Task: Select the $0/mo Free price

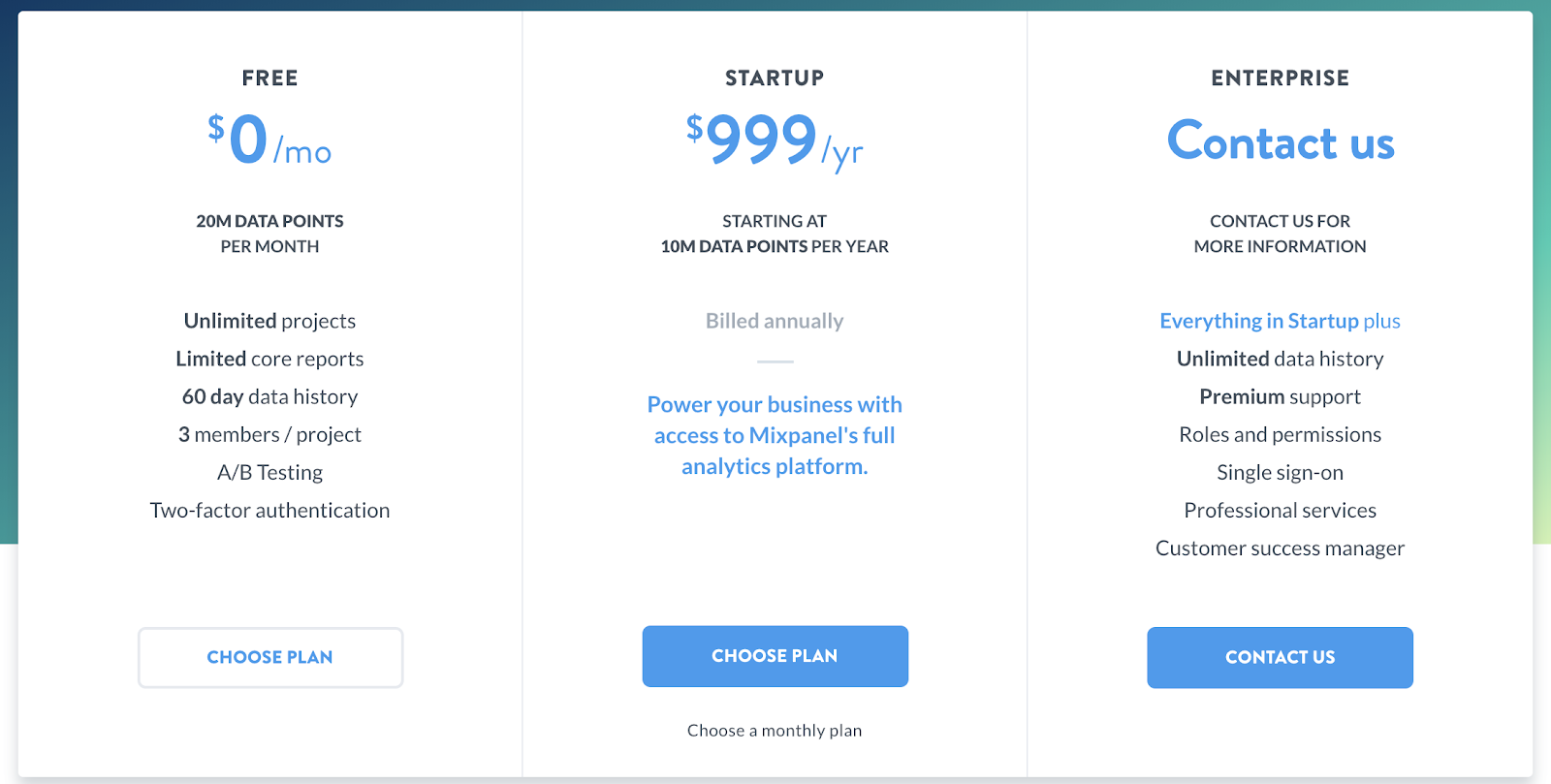Action: coord(269,140)
